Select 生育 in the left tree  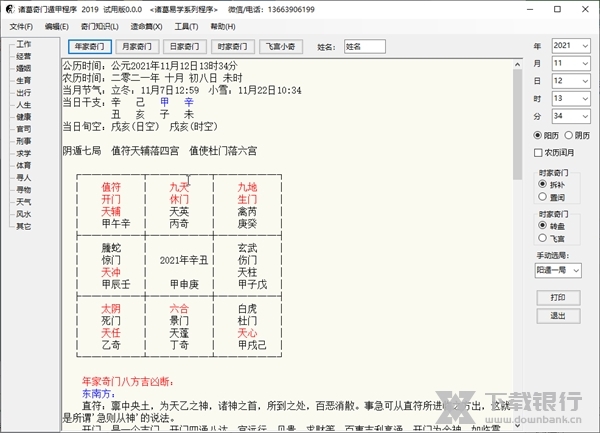click(x=23, y=81)
